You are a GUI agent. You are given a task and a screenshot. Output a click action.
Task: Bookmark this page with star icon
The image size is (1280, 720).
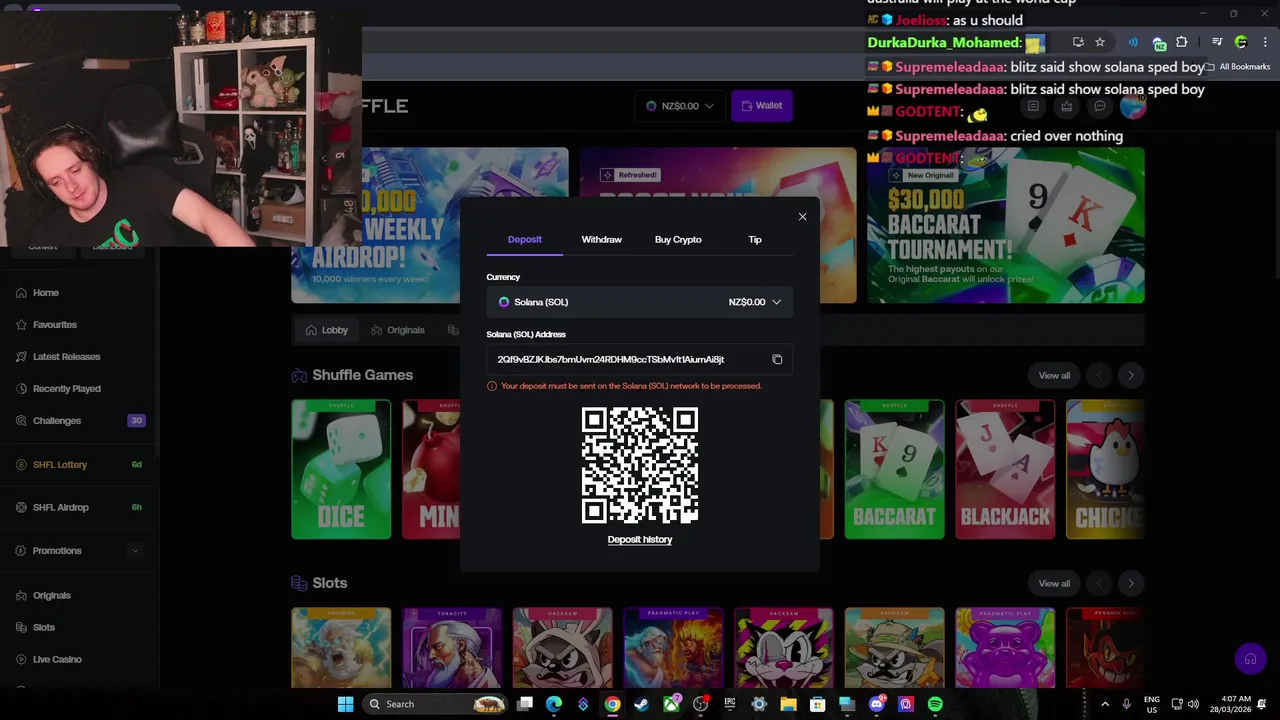[1100, 42]
